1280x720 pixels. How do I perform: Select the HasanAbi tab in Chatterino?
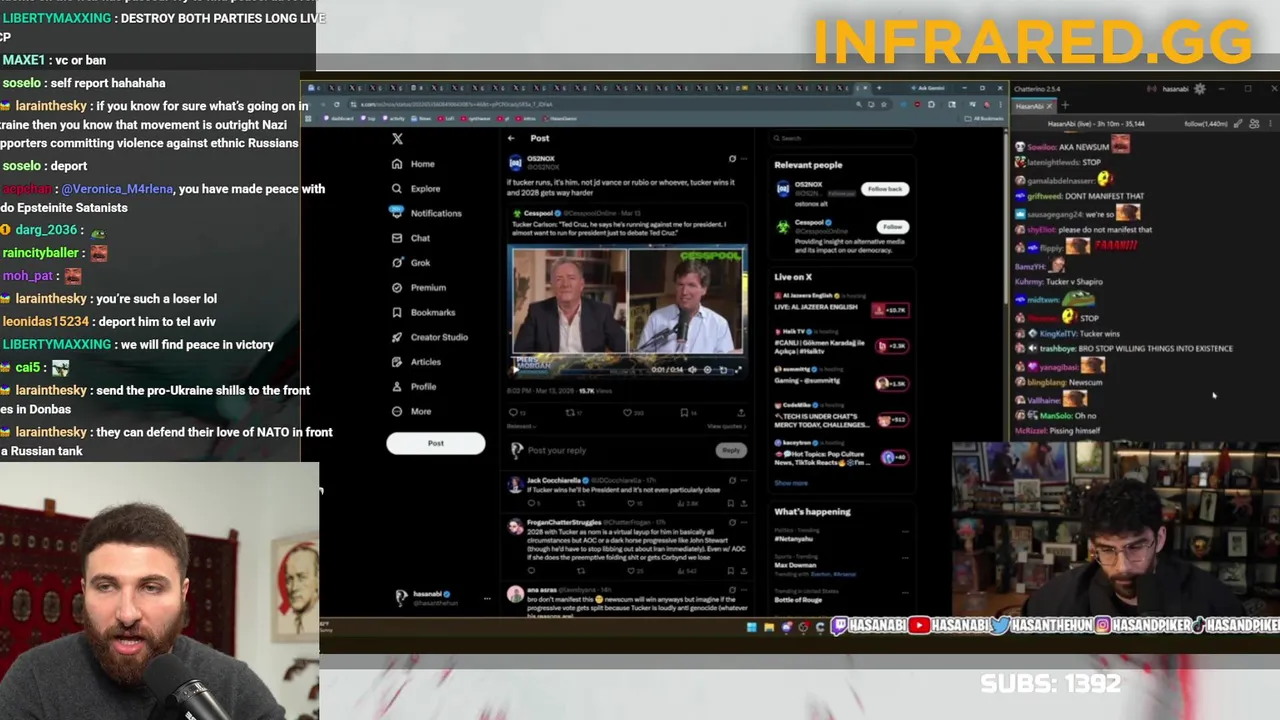point(1036,105)
